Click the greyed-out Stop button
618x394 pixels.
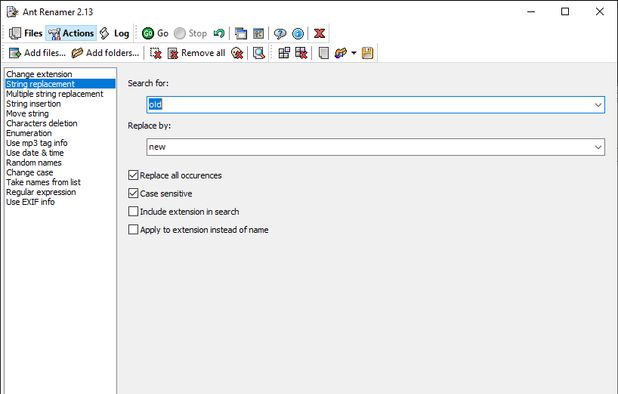coord(190,33)
